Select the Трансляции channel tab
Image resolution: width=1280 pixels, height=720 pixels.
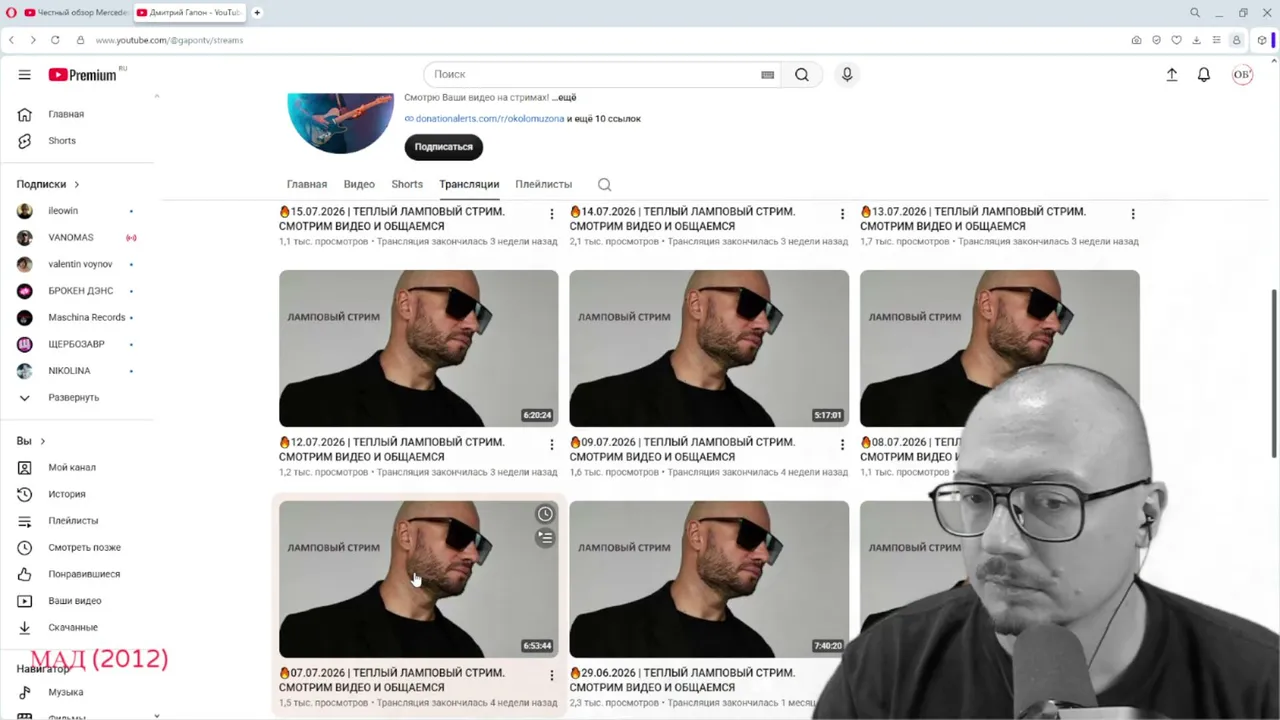click(x=469, y=184)
